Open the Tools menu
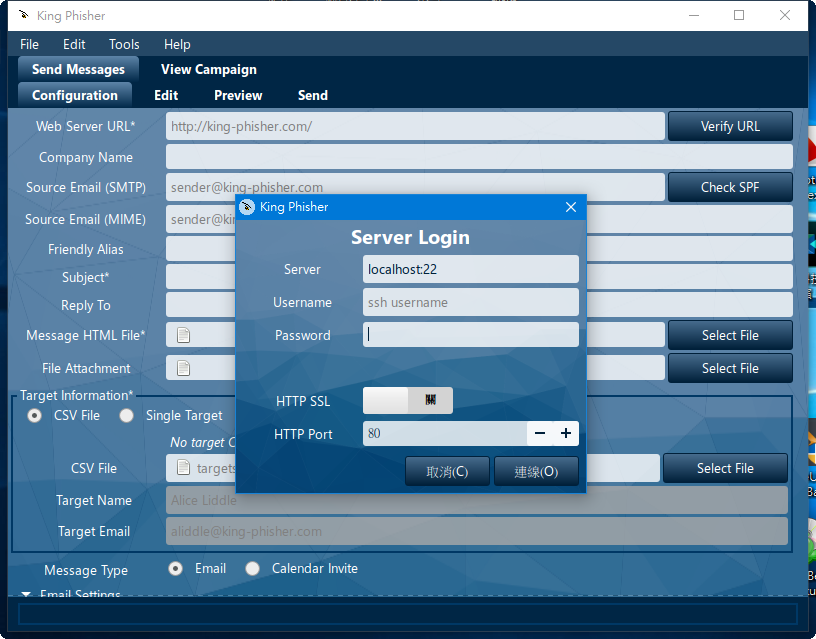This screenshot has width=816, height=639. coord(124,44)
